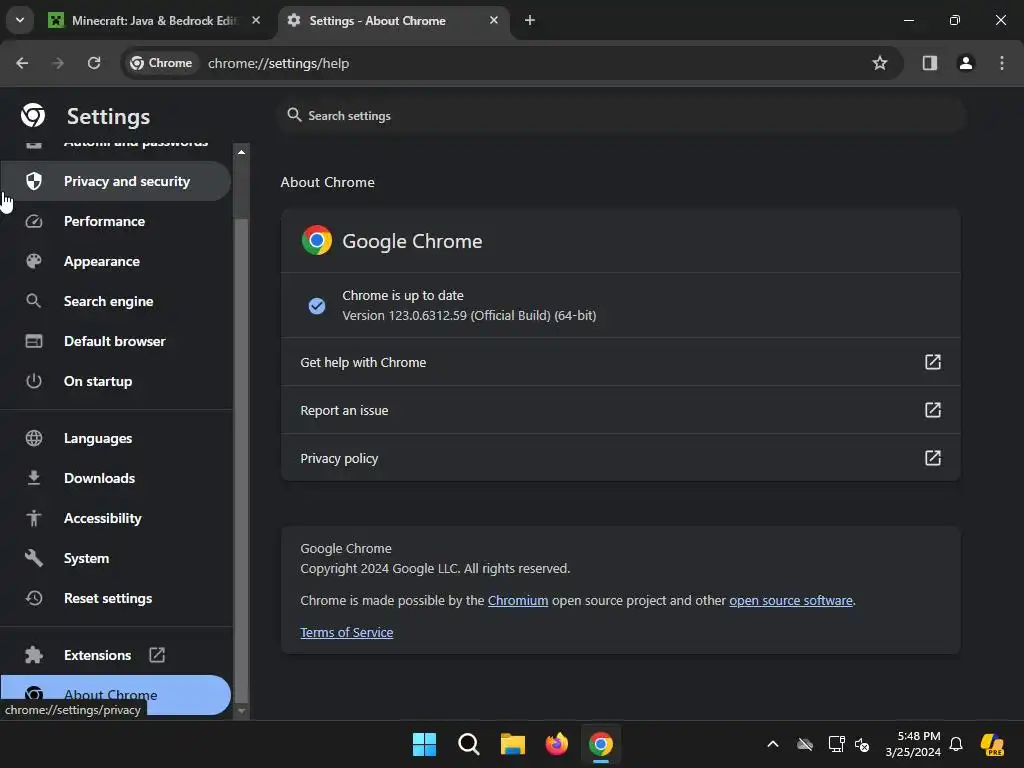Open a new browser tab
The width and height of the screenshot is (1024, 768).
coord(530,21)
